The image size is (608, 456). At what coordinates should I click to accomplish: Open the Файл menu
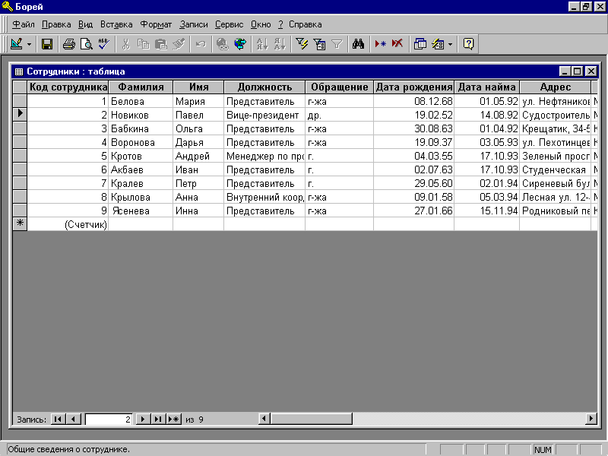pos(23,24)
